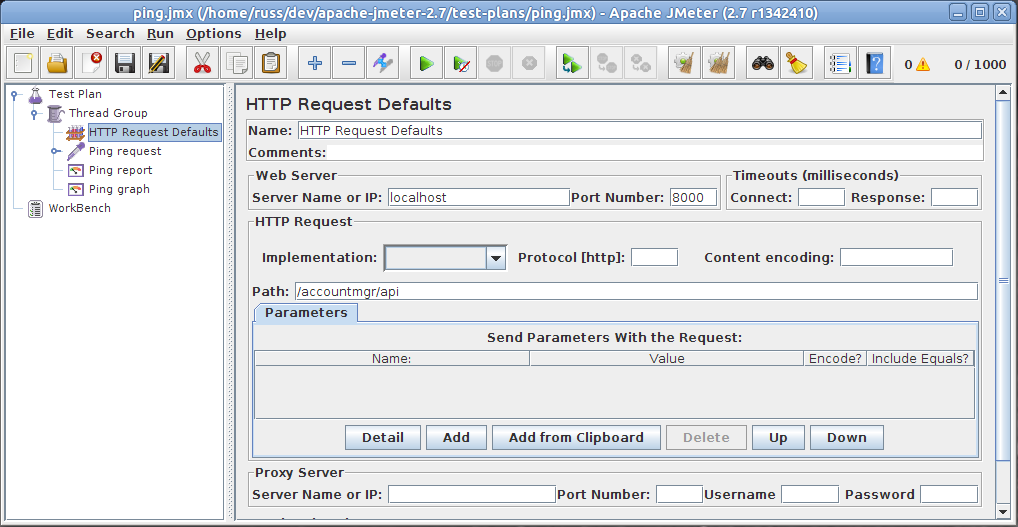This screenshot has width=1018, height=527.
Task: Expand the Ping request tree node
Action: click(x=55, y=151)
